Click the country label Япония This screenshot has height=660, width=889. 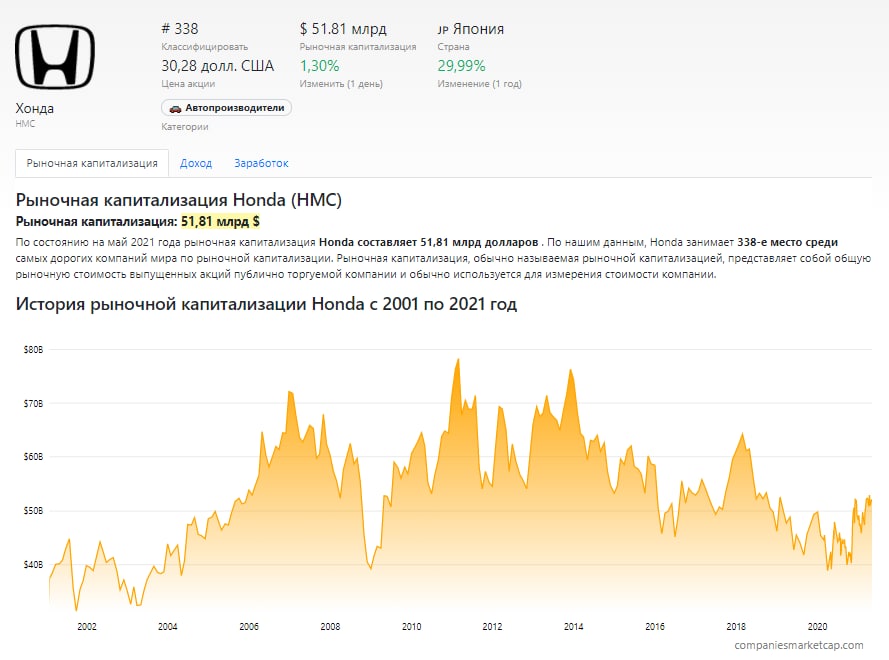click(478, 29)
